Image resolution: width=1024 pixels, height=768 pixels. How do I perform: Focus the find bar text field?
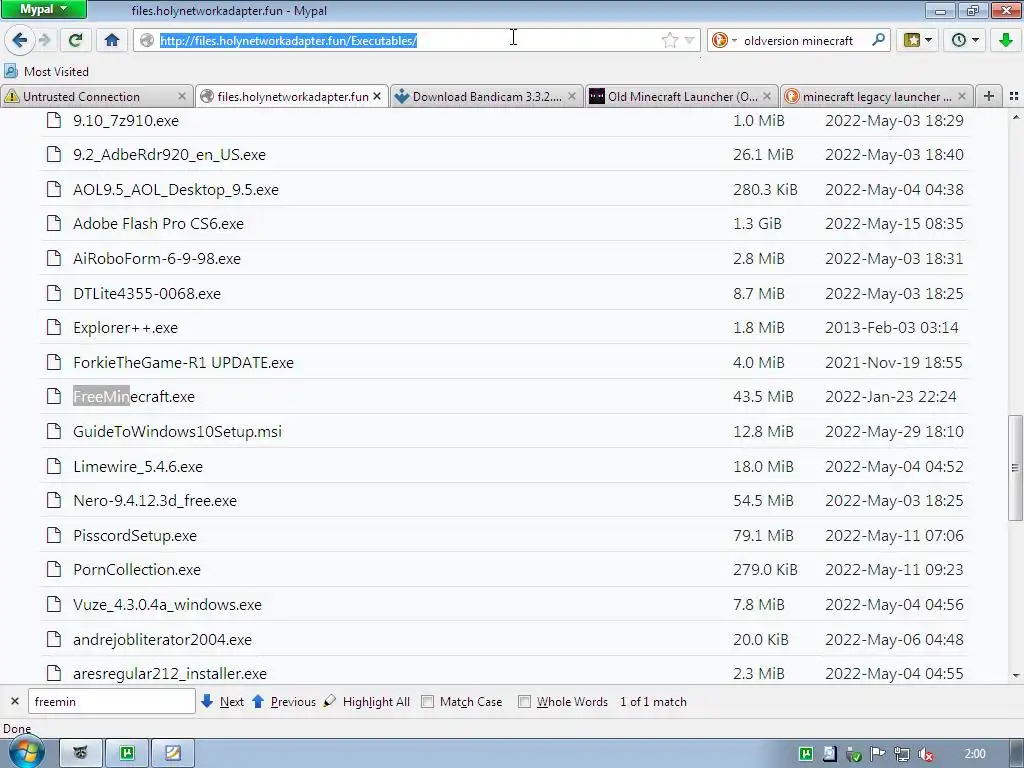pos(112,701)
